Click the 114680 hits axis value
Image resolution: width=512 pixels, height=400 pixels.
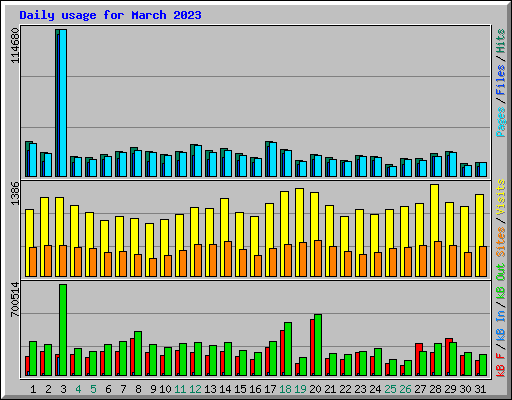[15, 45]
